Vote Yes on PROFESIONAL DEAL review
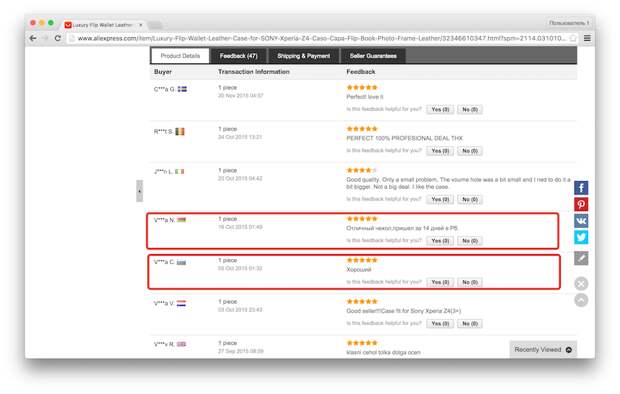This screenshot has width=620, height=394. click(x=440, y=151)
